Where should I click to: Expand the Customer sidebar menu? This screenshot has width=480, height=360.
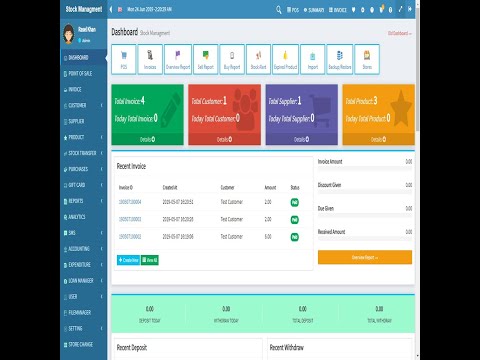pos(83,105)
